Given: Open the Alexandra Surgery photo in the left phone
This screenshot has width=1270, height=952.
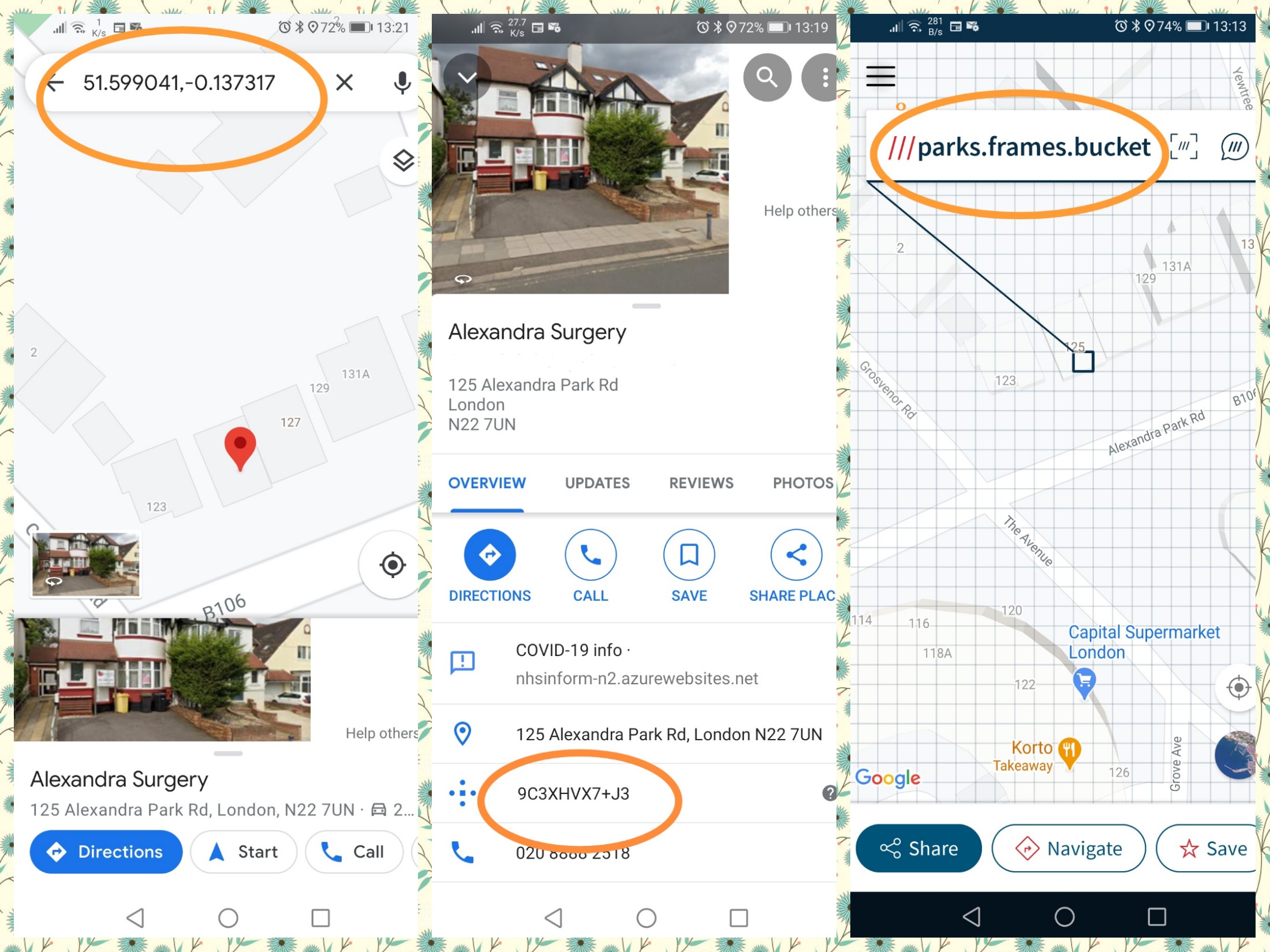Looking at the screenshot, I should point(162,680).
